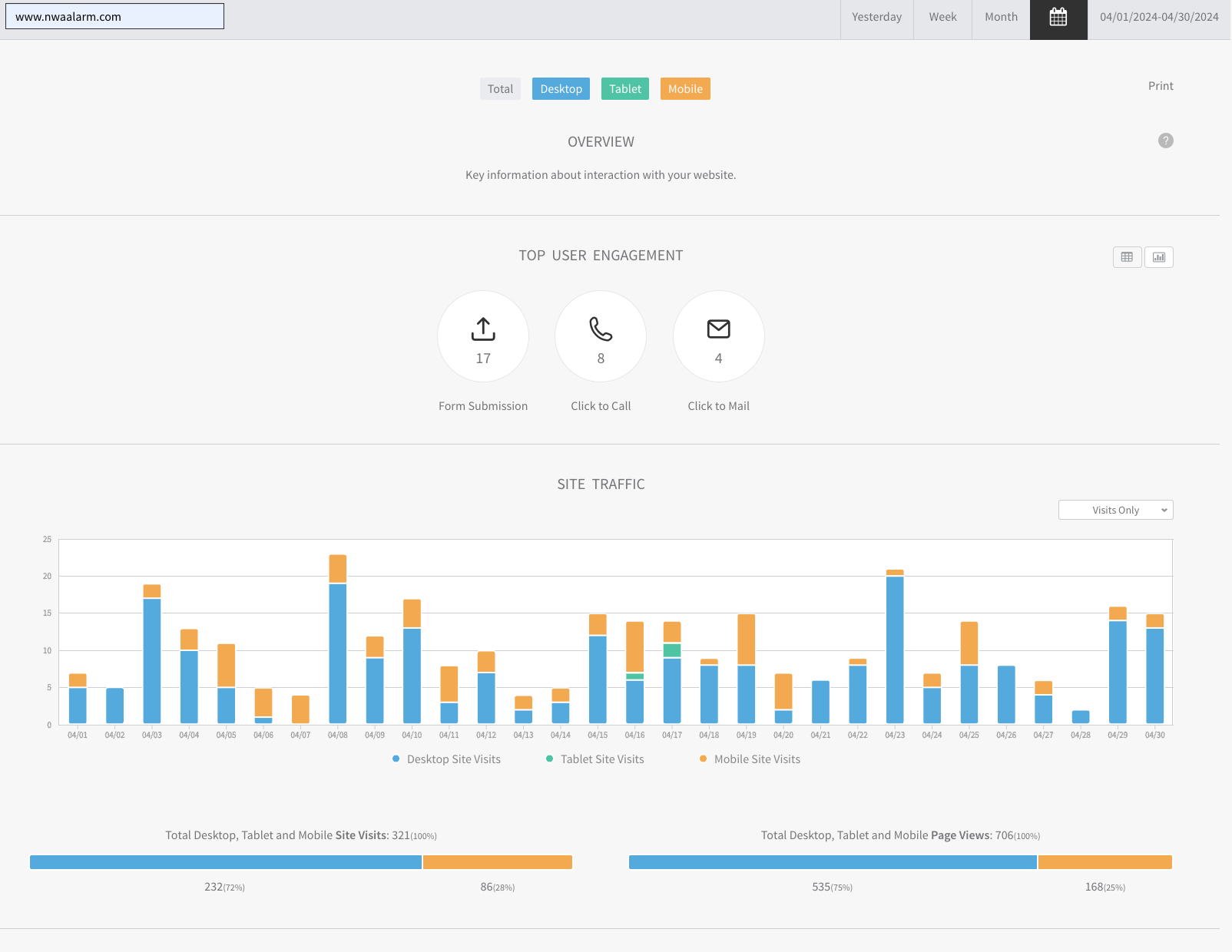Click the 86 (28%) mobile visits value
Image resolution: width=1232 pixels, height=952 pixels.
click(x=498, y=887)
